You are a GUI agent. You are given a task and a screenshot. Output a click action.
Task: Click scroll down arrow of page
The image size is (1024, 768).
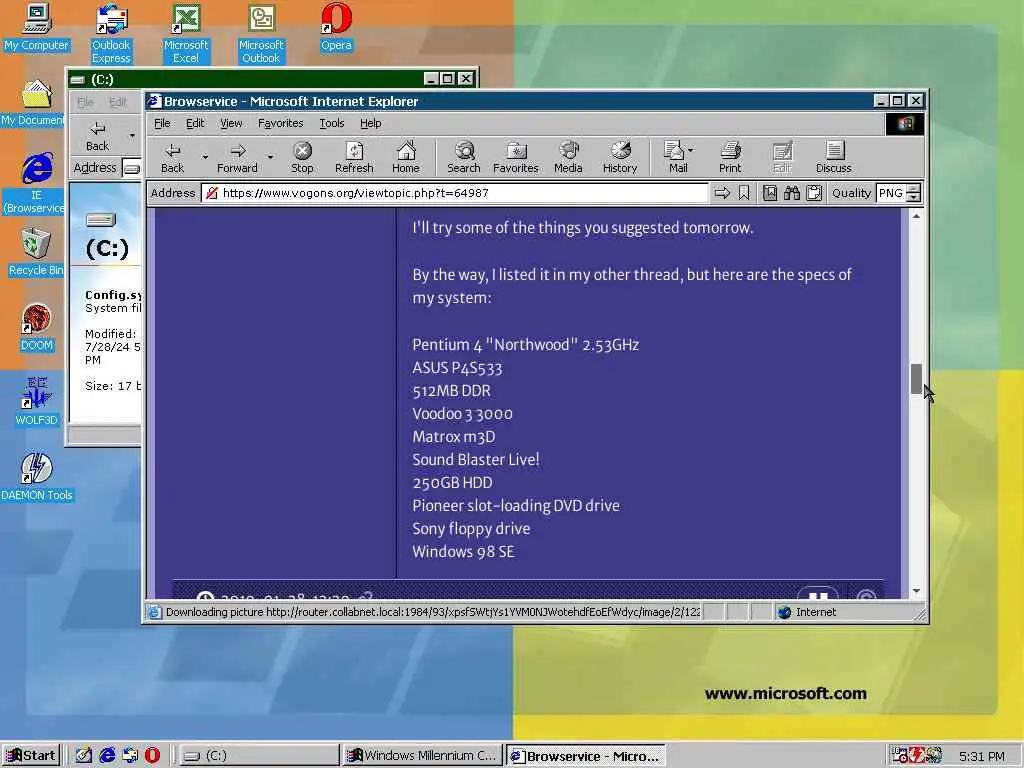[x=916, y=591]
